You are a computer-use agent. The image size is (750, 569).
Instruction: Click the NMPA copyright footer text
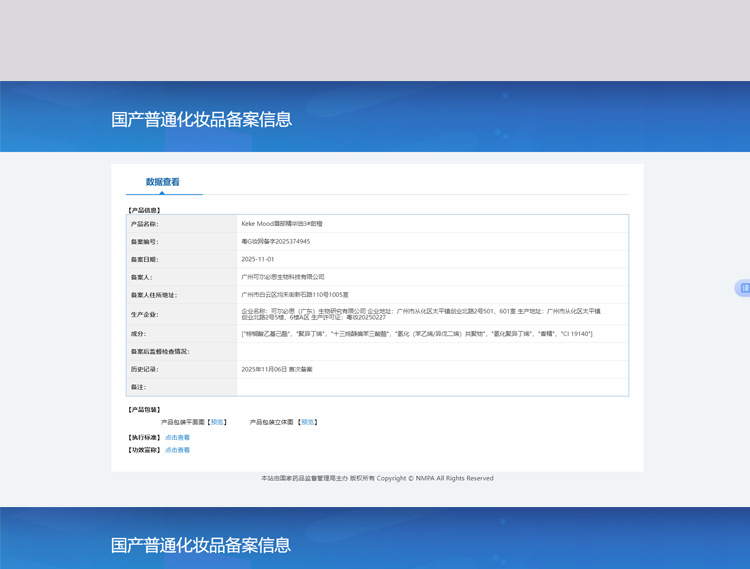(x=377, y=478)
